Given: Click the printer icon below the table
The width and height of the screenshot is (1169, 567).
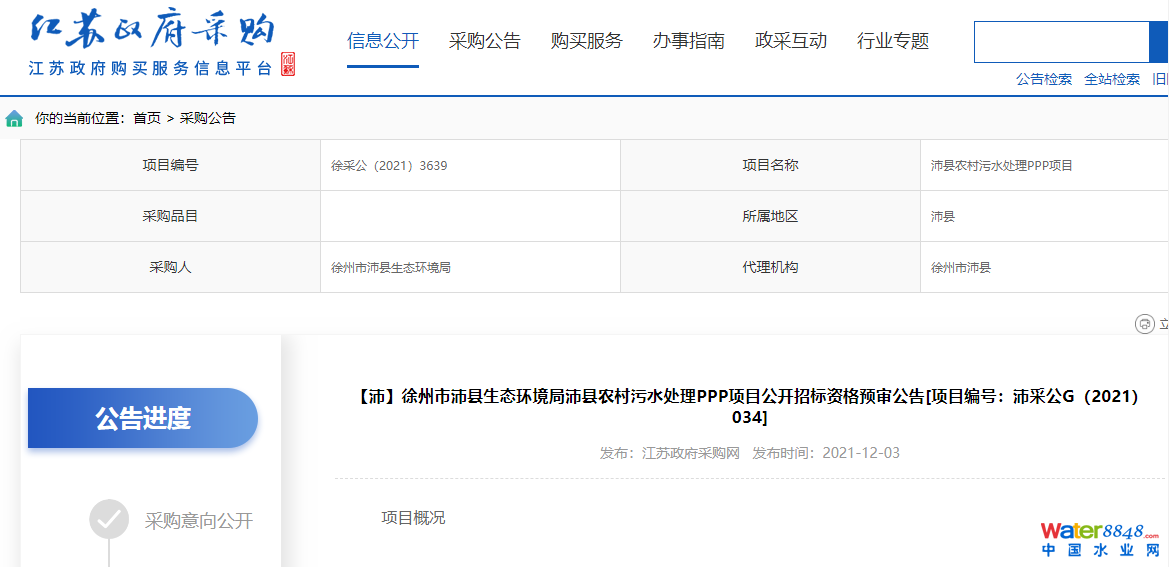Looking at the screenshot, I should coord(1144,324).
